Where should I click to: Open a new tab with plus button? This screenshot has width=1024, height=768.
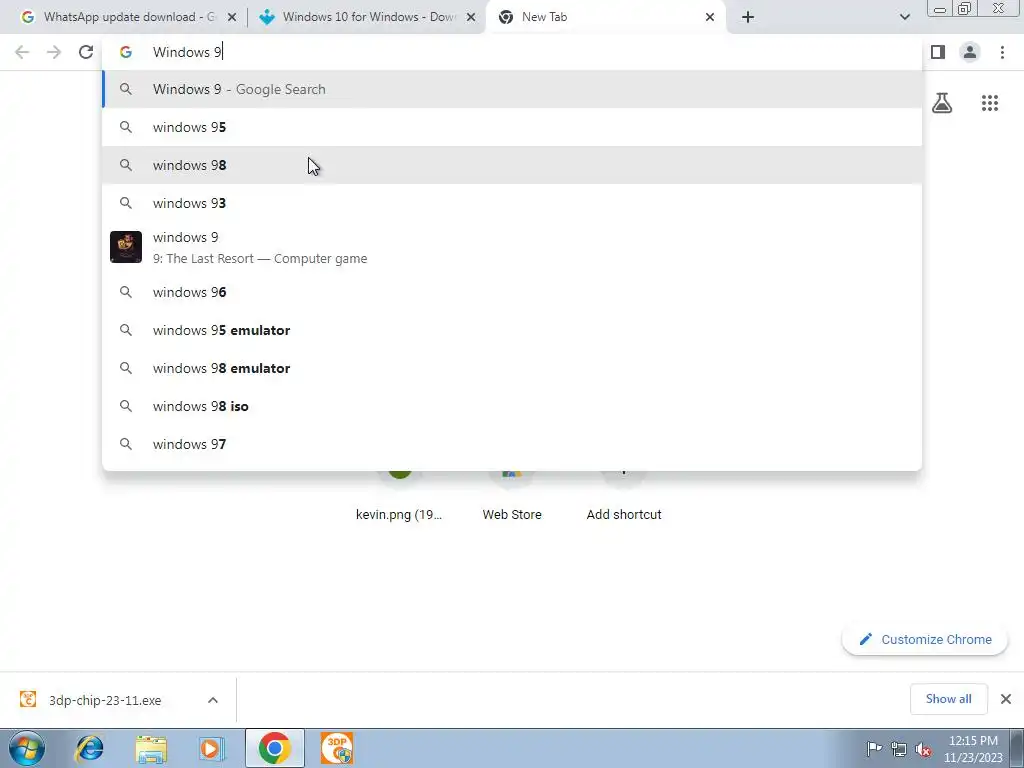[x=748, y=17]
